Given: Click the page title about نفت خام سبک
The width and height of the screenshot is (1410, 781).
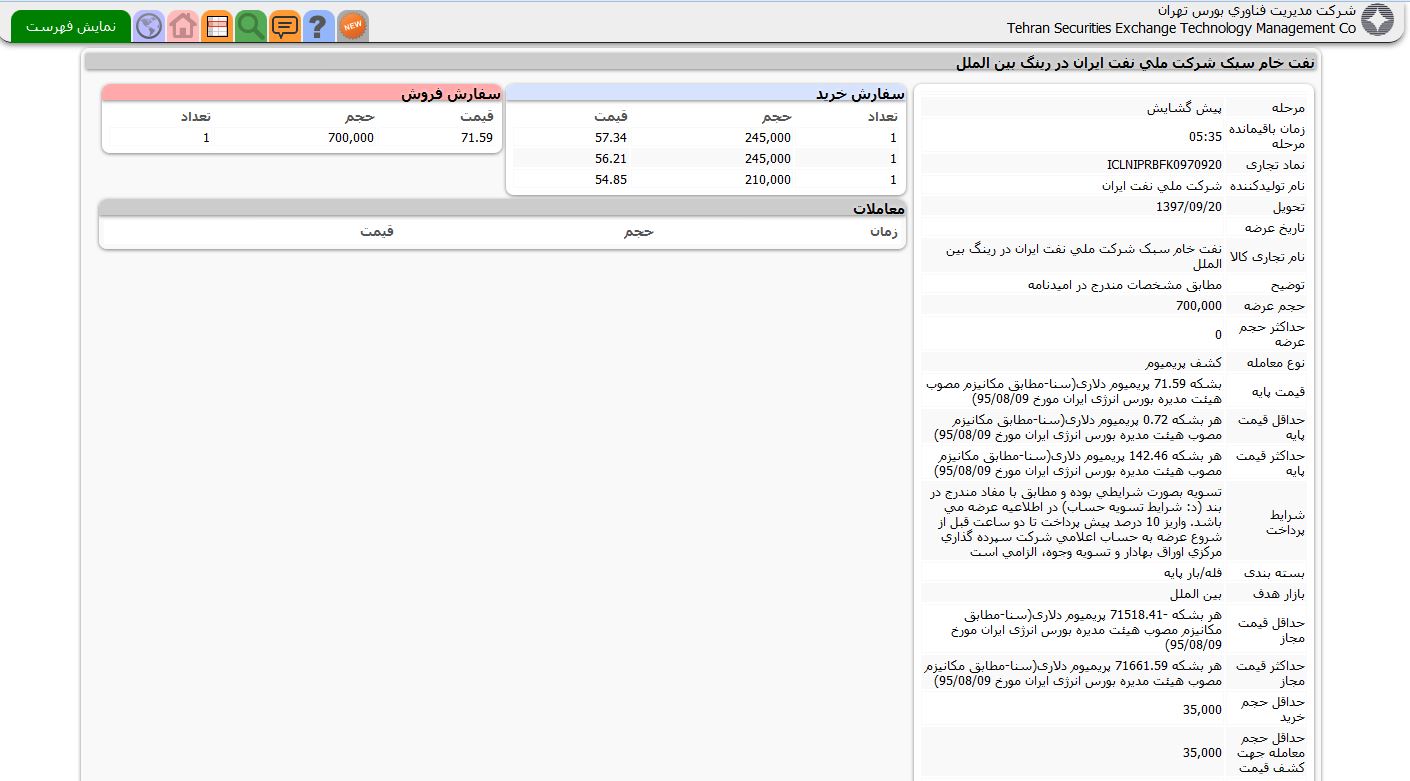Looking at the screenshot, I should 1135,62.
